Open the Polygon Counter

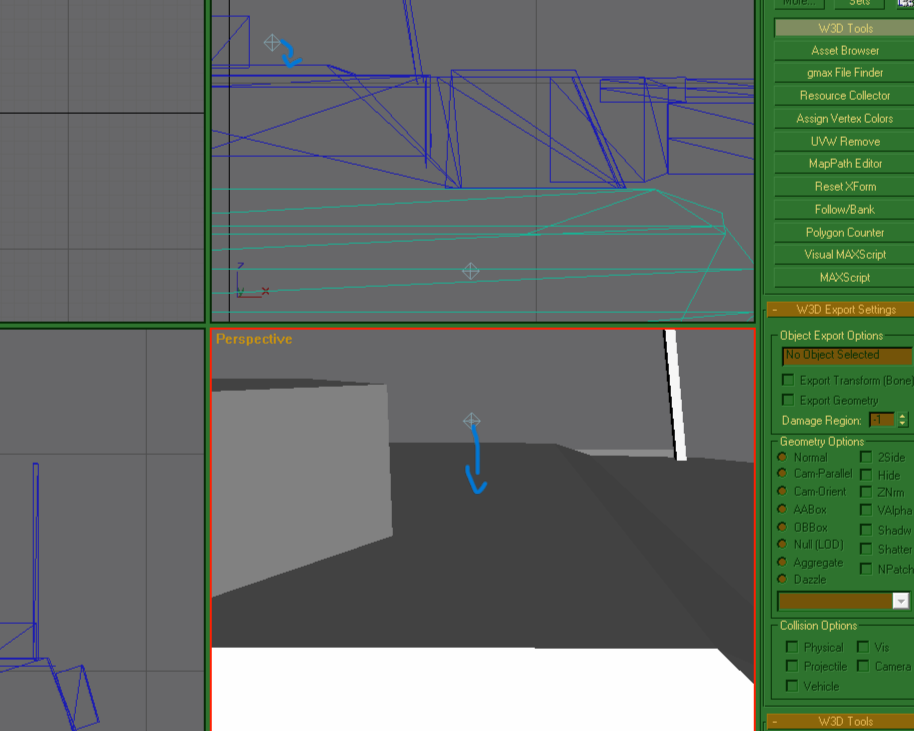pos(843,232)
